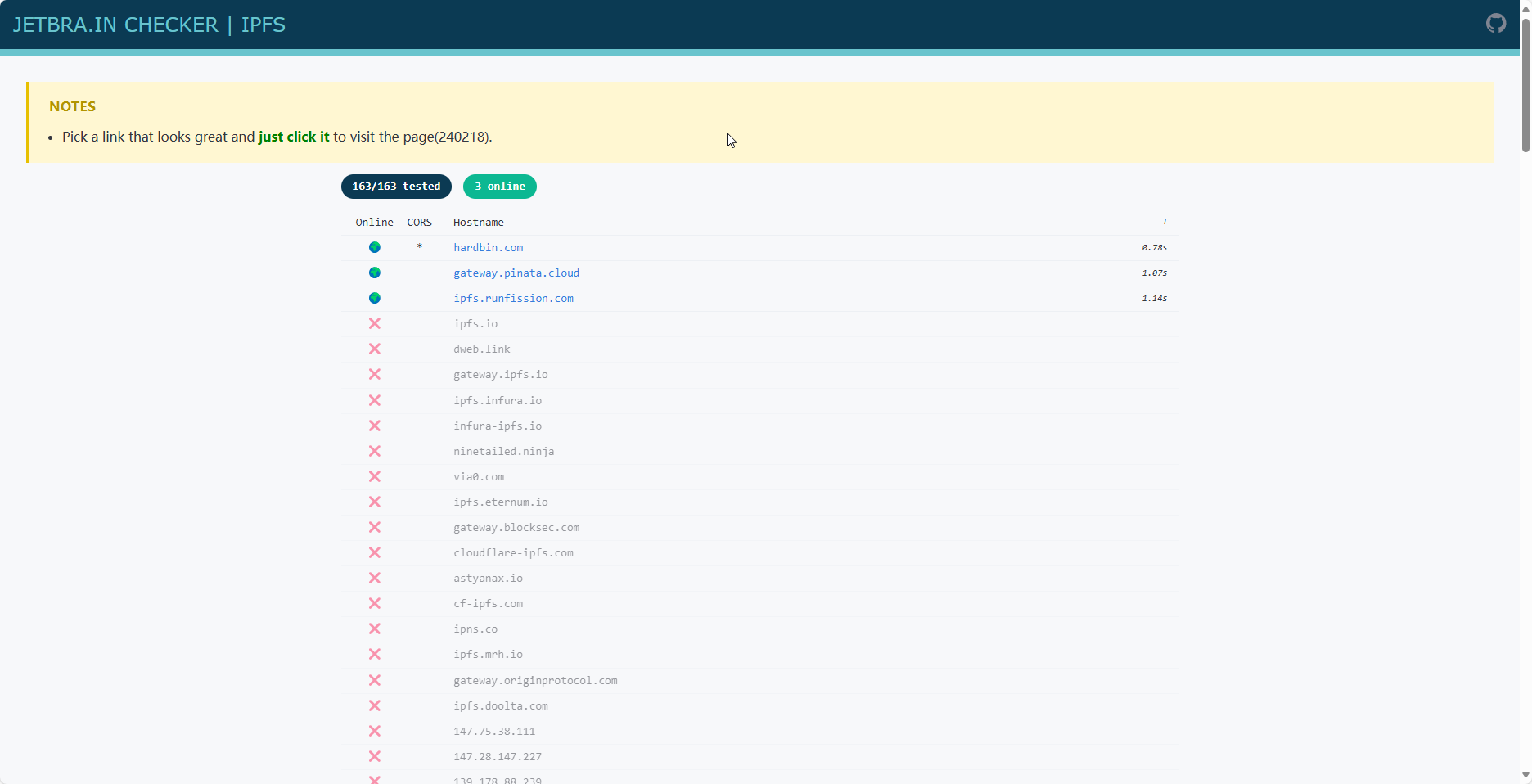Click the Online column header
This screenshot has width=1532, height=784.
point(375,223)
